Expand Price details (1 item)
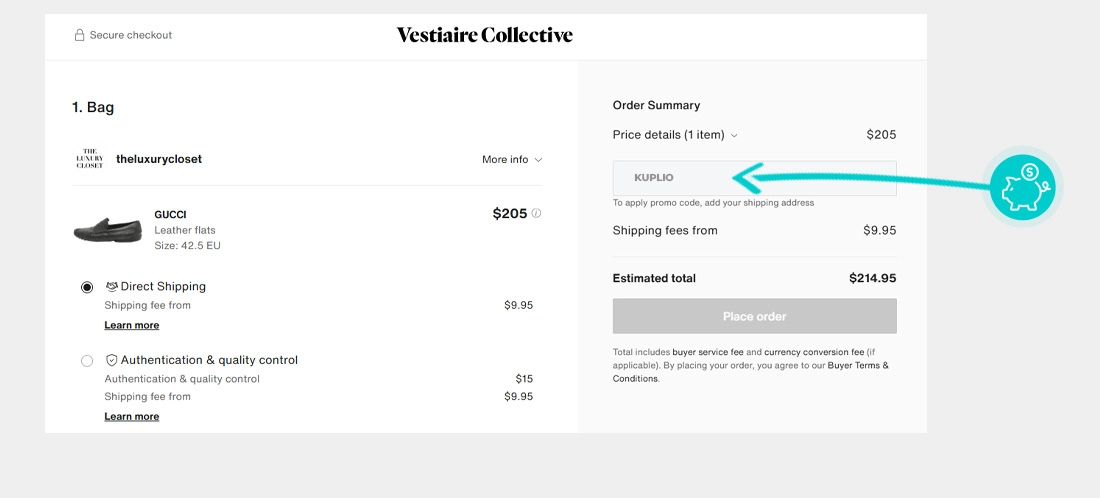 675,135
